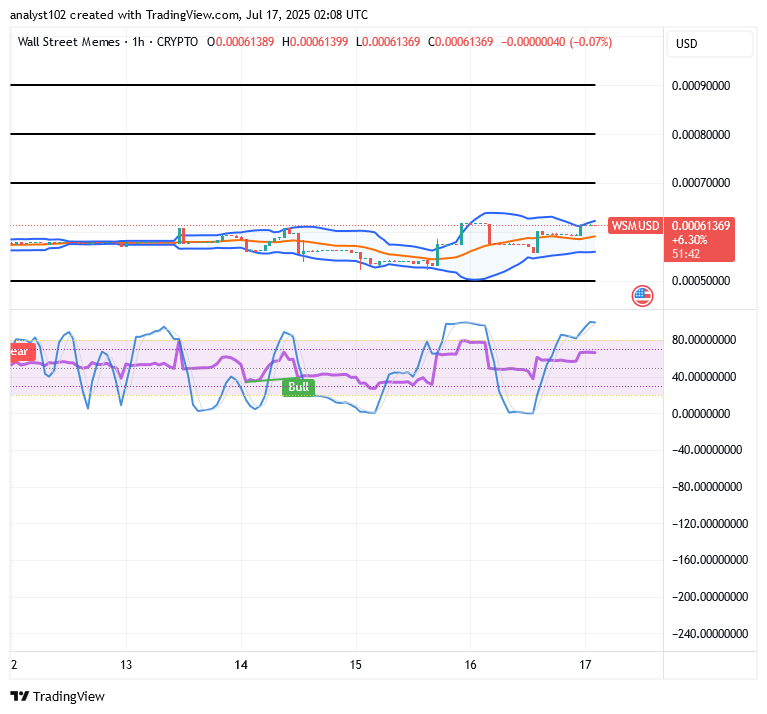The height and width of the screenshot is (714, 767).
Task: Click the low value 0.00061369 after L
Action: click(x=391, y=42)
